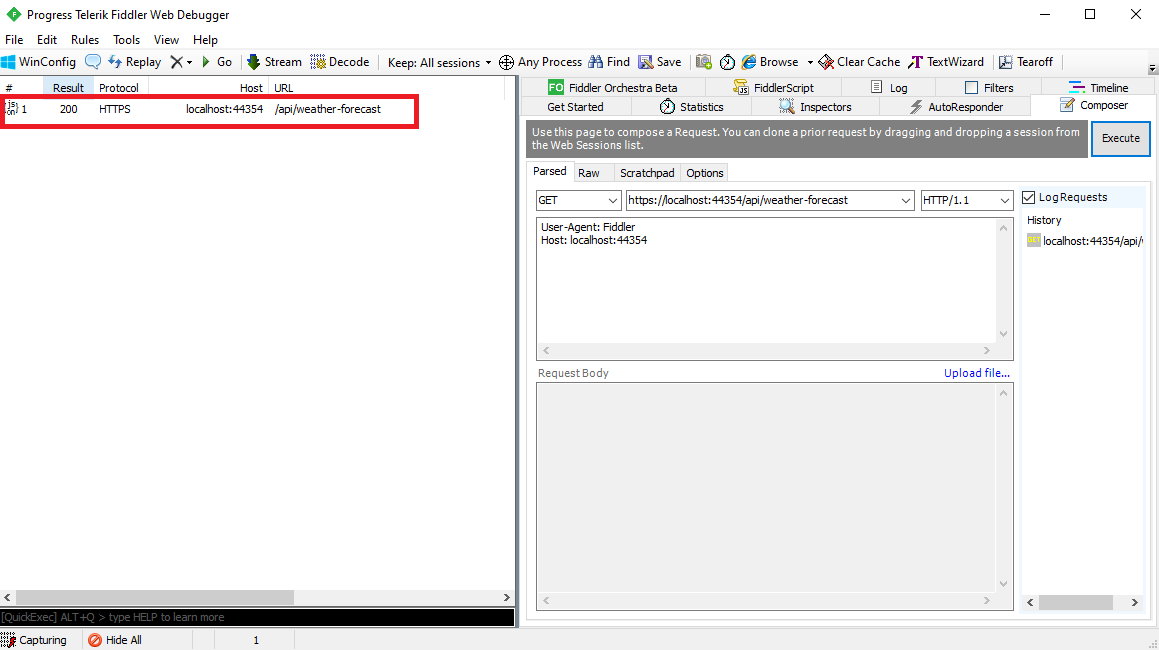
Task: Sort sessions by the Host column header
Action: point(208,88)
